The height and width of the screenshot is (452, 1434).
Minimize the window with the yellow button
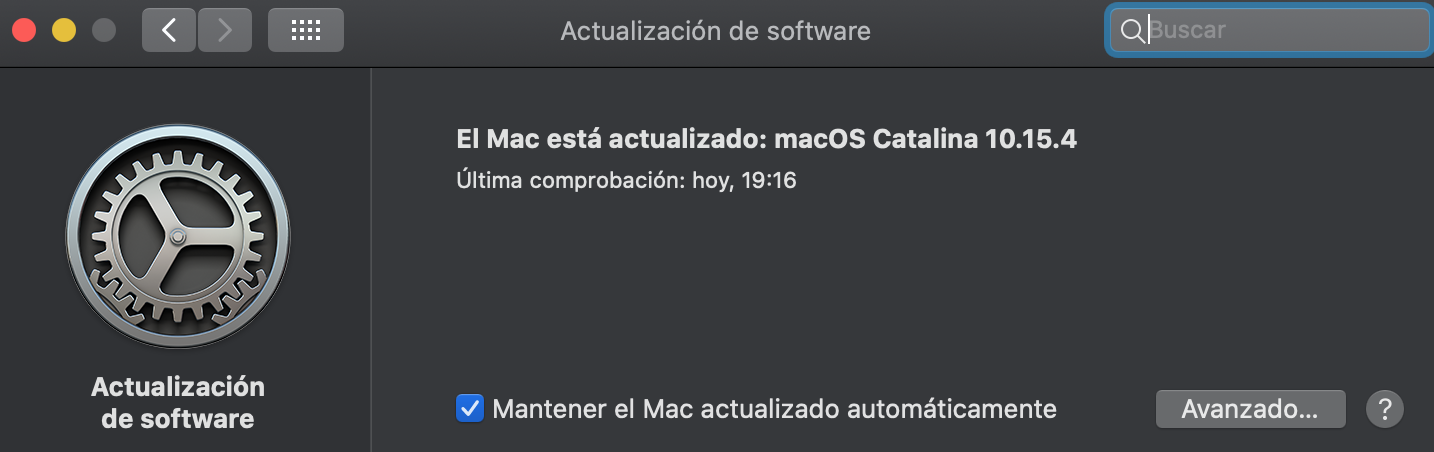point(64,30)
